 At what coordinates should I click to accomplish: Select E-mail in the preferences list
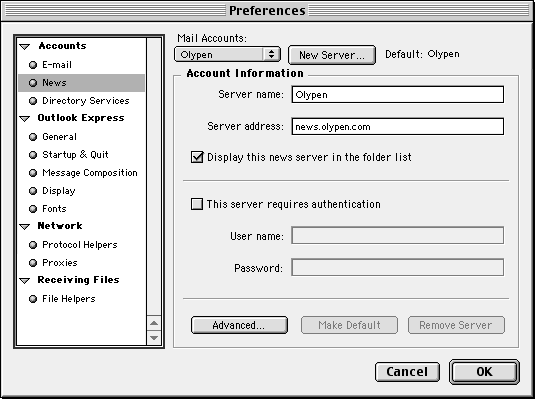tap(82, 65)
